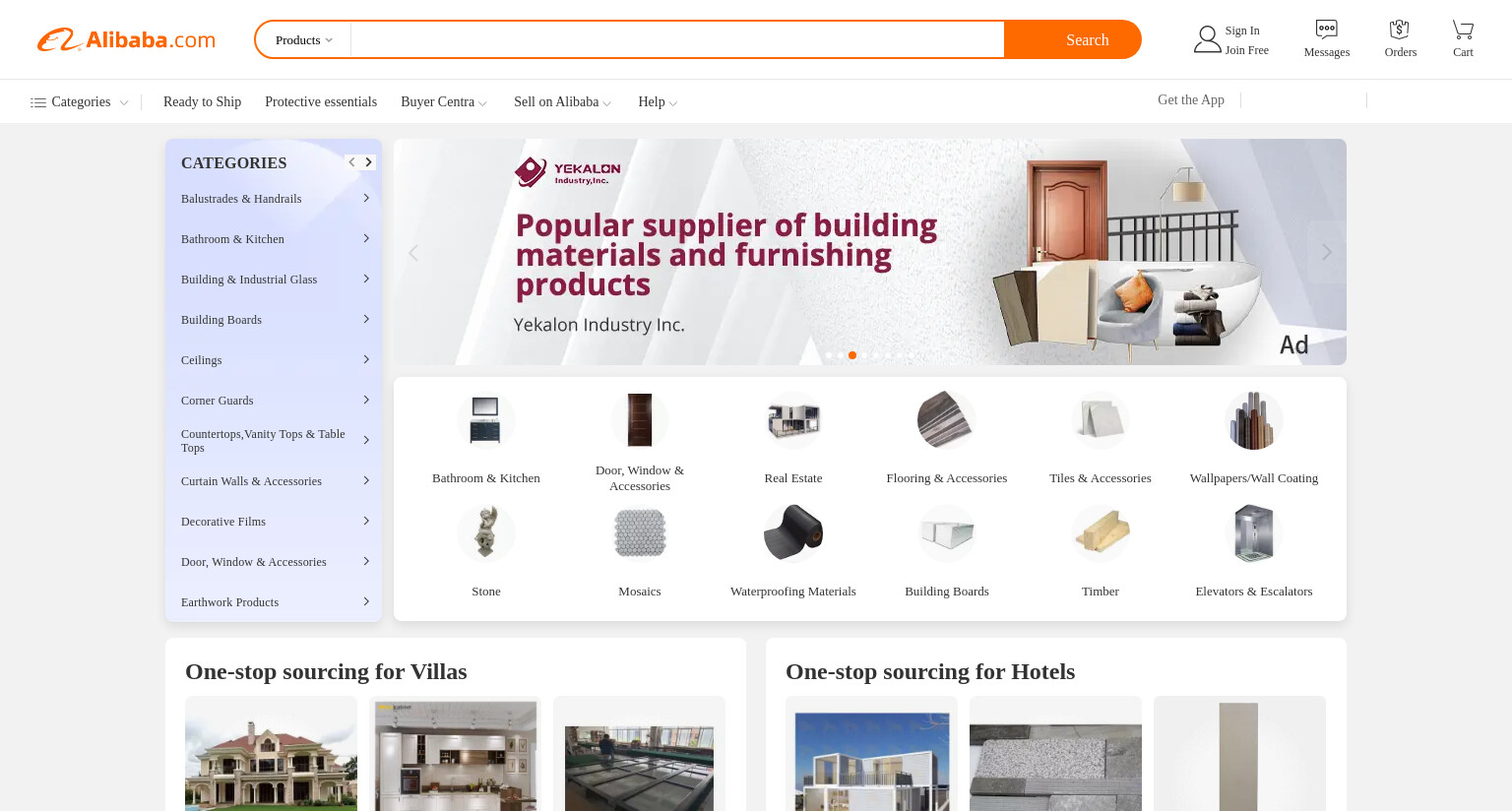Click inside the product search field
The width and height of the screenshot is (1512, 811).
tap(677, 40)
